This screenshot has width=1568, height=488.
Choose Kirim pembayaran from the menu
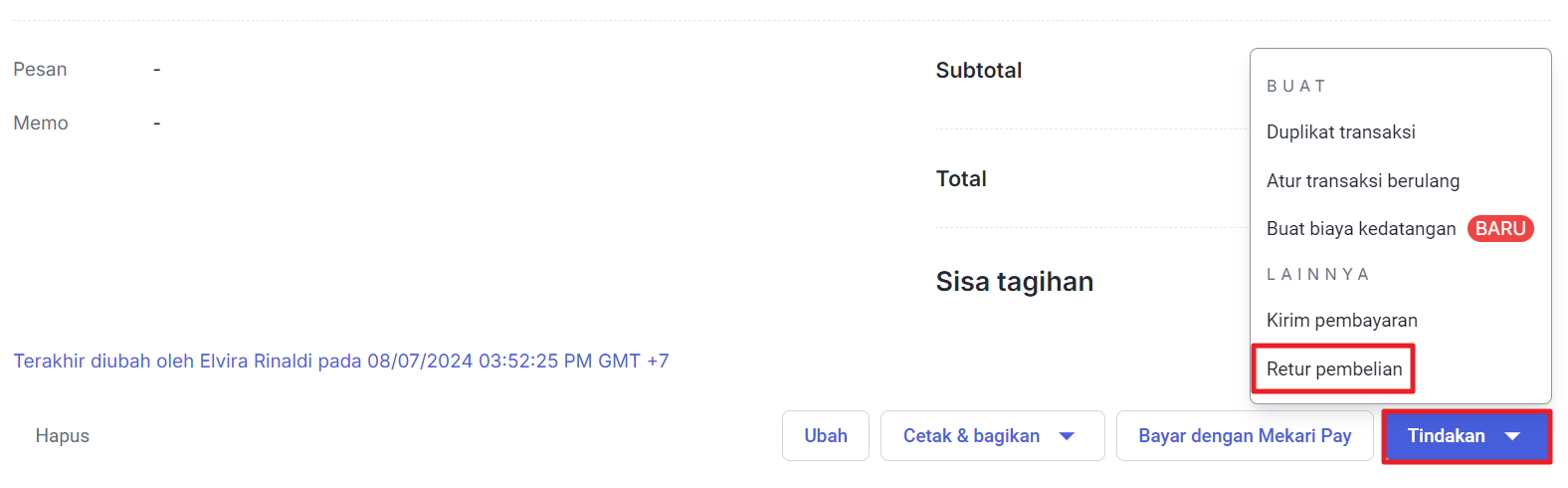pyautogui.click(x=1341, y=321)
